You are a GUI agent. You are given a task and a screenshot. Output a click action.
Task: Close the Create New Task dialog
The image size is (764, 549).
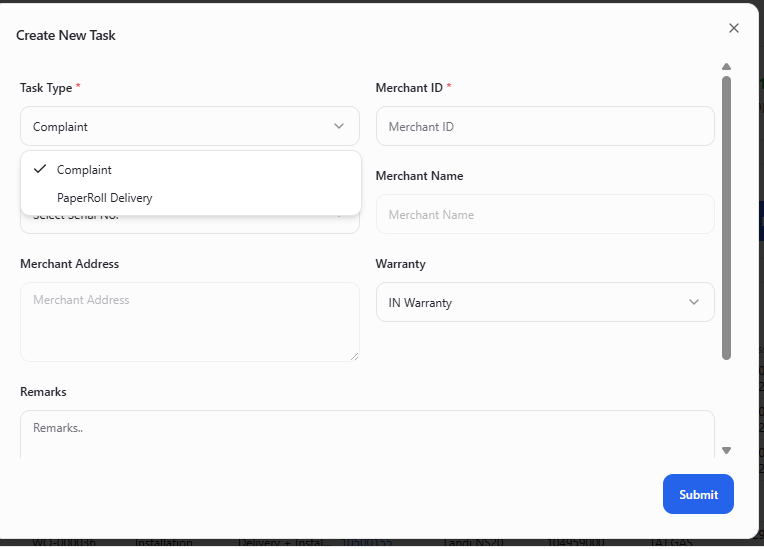[x=734, y=28]
